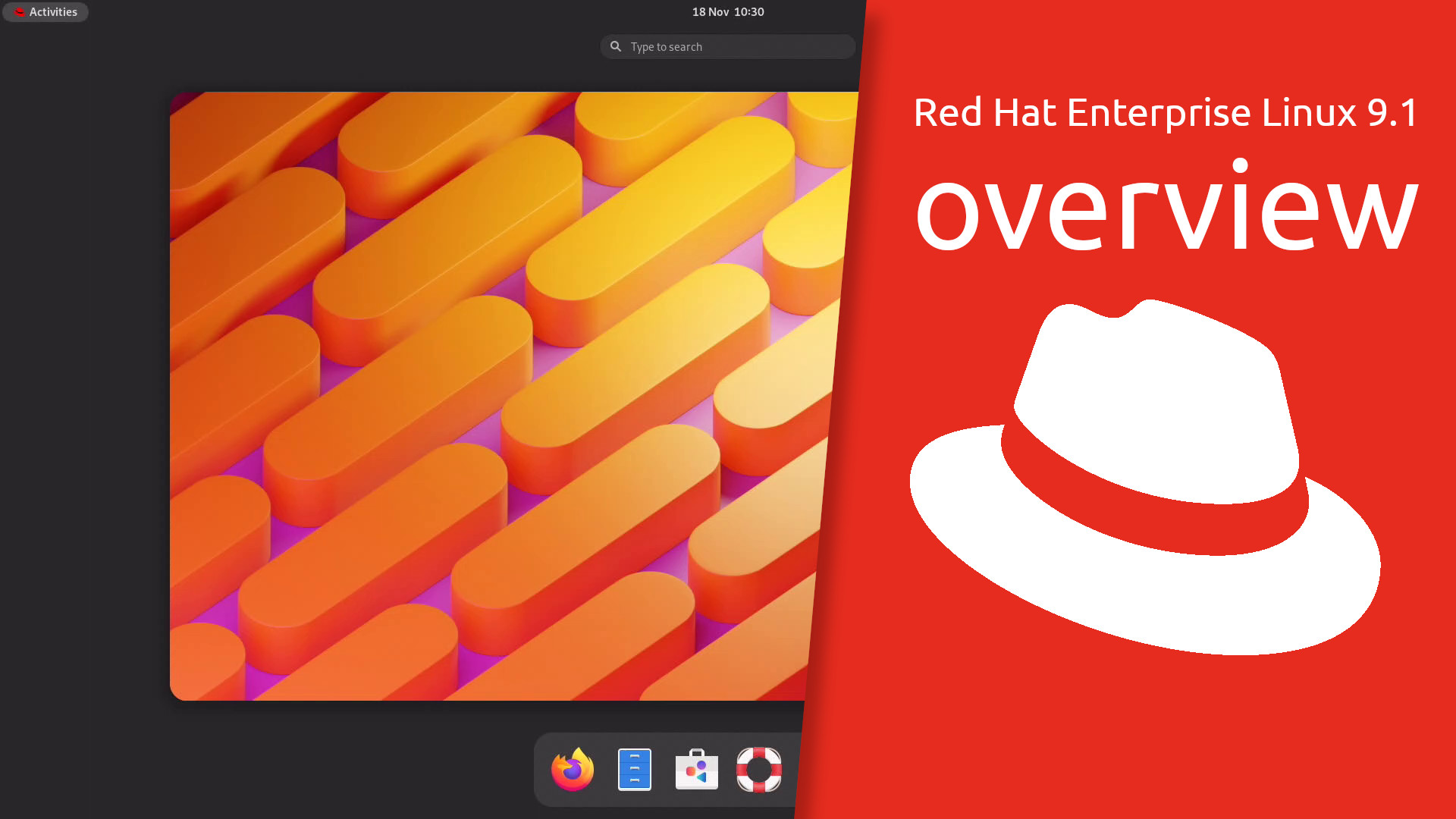
Task: Open the Help lifebuoy icon
Action: click(x=758, y=769)
